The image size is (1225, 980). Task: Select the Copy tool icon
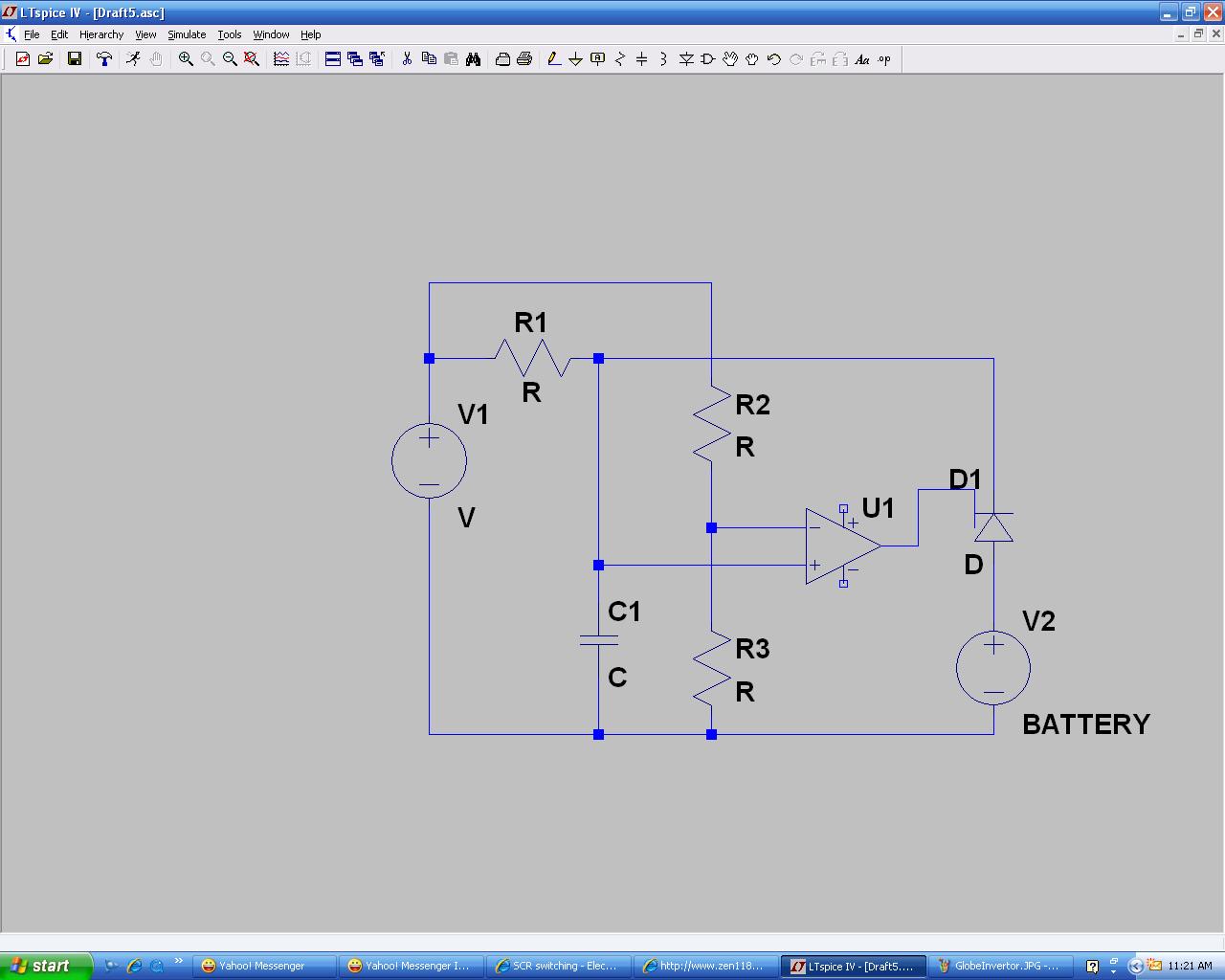click(429, 59)
